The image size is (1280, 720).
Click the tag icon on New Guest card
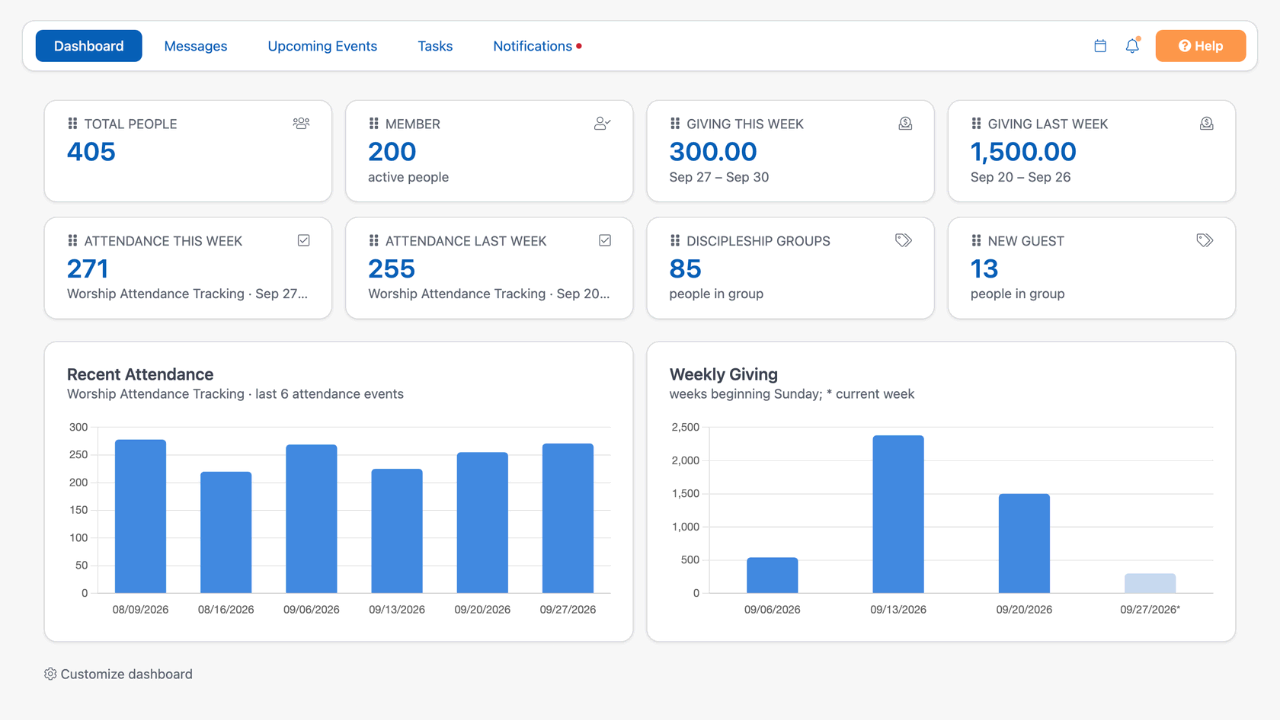pos(1205,240)
